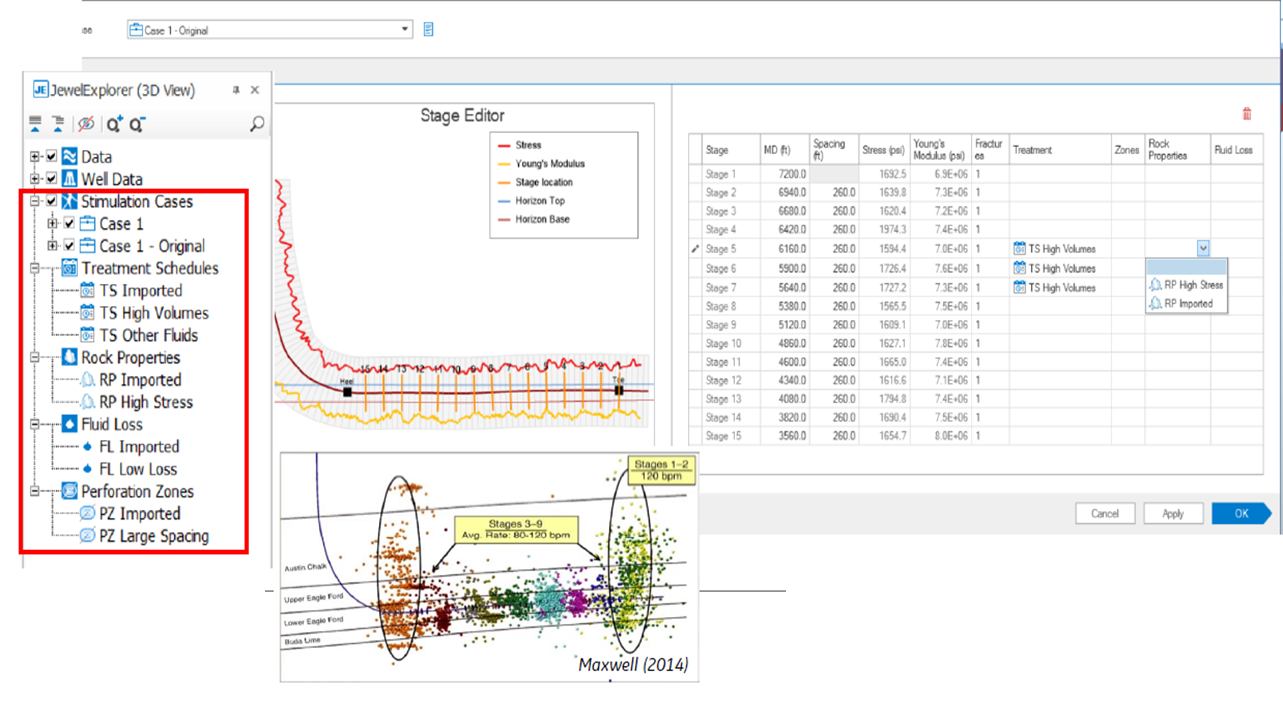Click the crossed-out eye hide icon

(x=85, y=124)
